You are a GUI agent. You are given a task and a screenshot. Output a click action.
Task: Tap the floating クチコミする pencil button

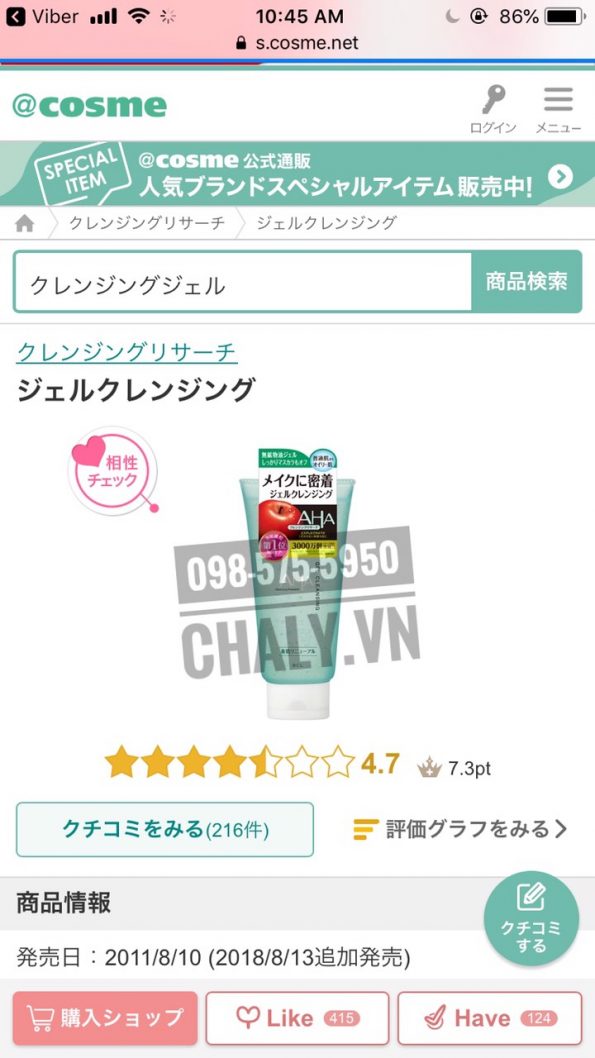click(x=531, y=919)
